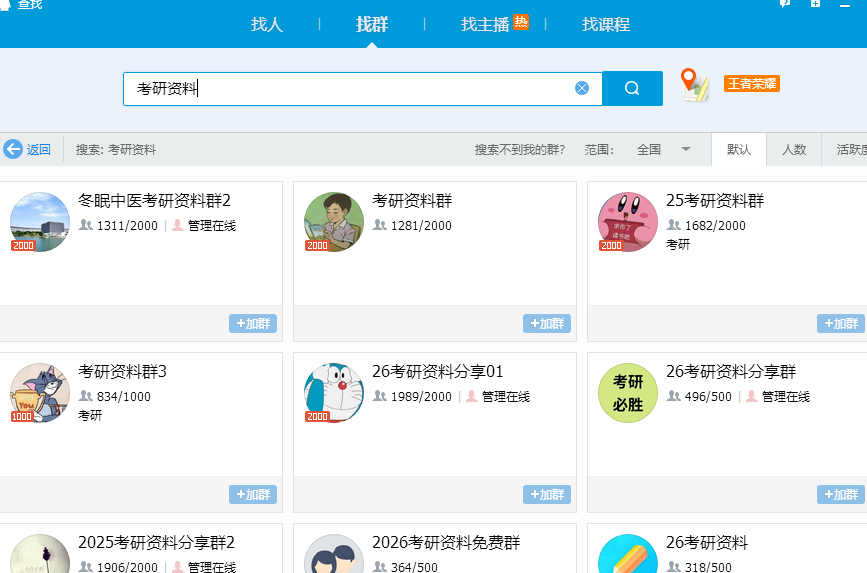Click the 考研 tag under 考研资料群3
This screenshot has height=573, width=867.
pos(90,415)
